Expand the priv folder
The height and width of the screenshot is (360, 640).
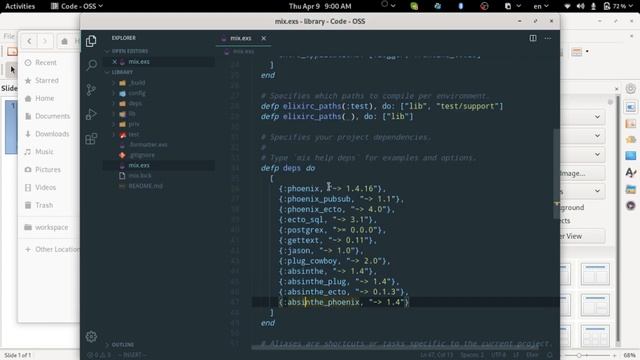click(134, 124)
